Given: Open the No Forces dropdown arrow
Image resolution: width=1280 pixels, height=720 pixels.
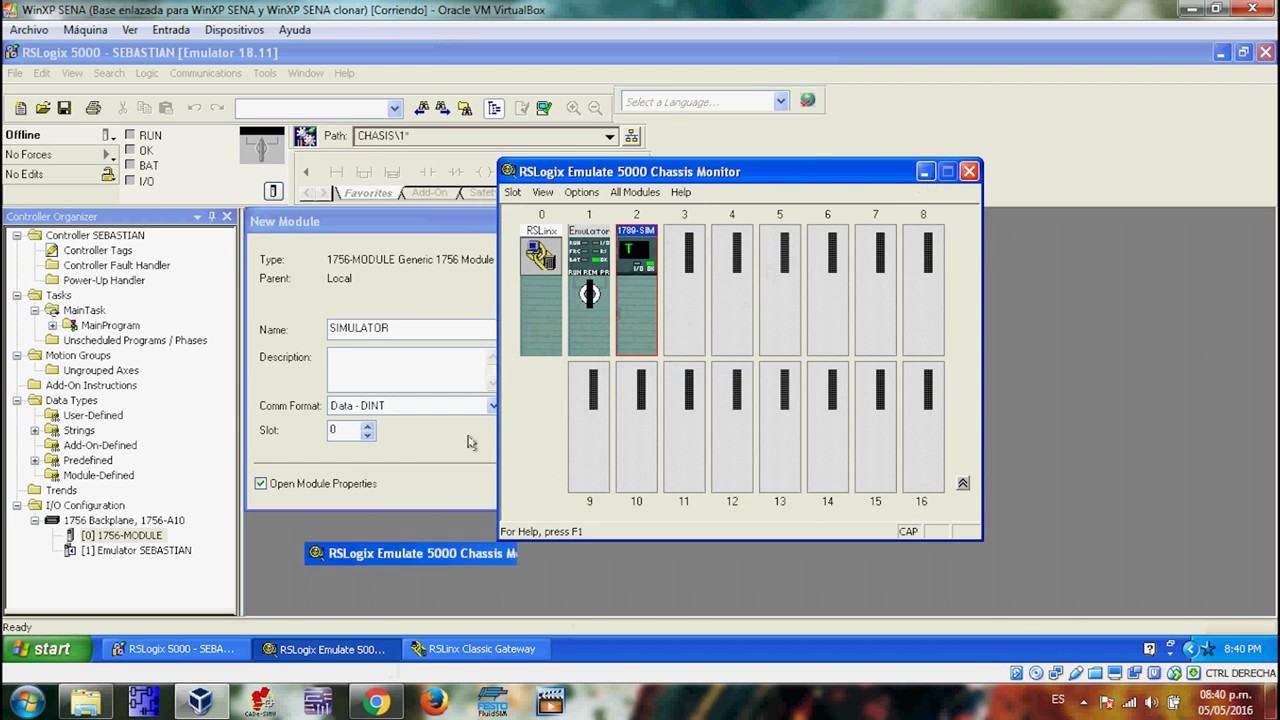Looking at the screenshot, I should [108, 155].
